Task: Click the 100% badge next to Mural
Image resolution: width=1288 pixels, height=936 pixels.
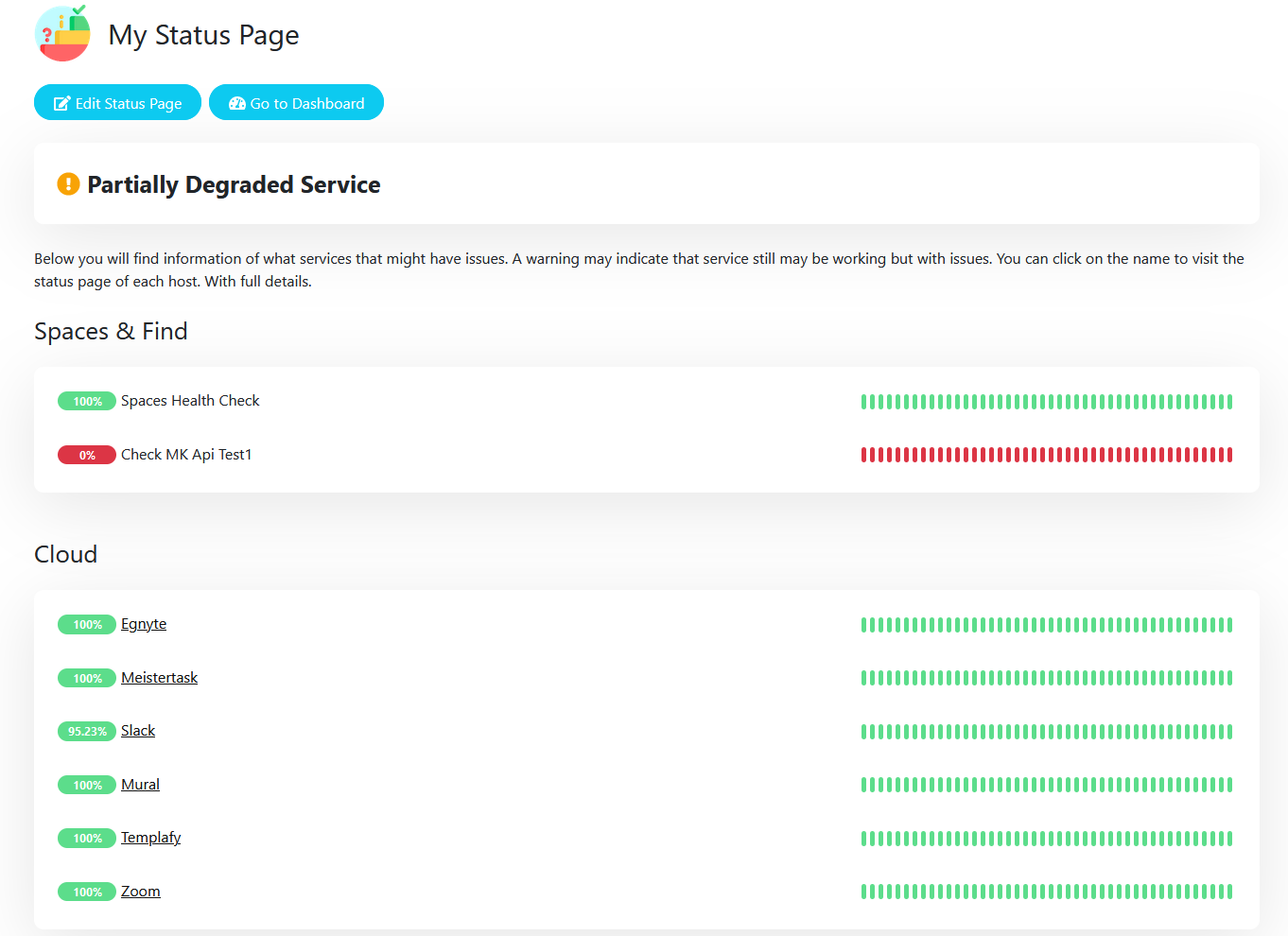Action: (x=87, y=785)
